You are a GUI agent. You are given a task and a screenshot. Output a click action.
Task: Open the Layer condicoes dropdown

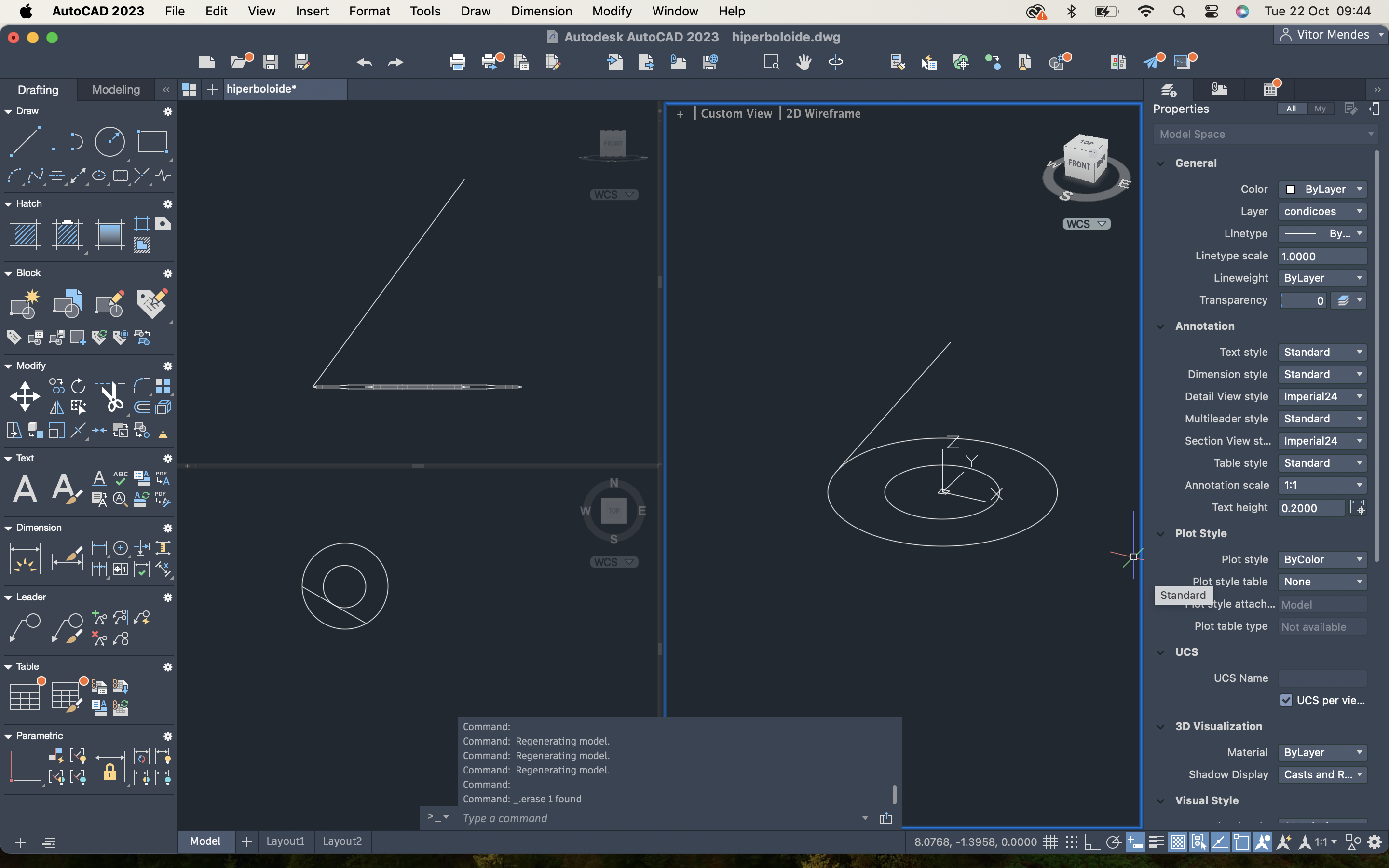[x=1322, y=211]
